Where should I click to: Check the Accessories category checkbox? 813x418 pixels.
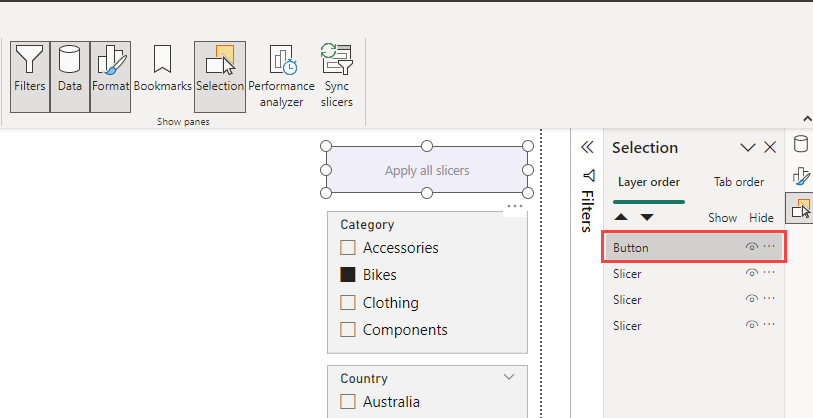pos(348,248)
